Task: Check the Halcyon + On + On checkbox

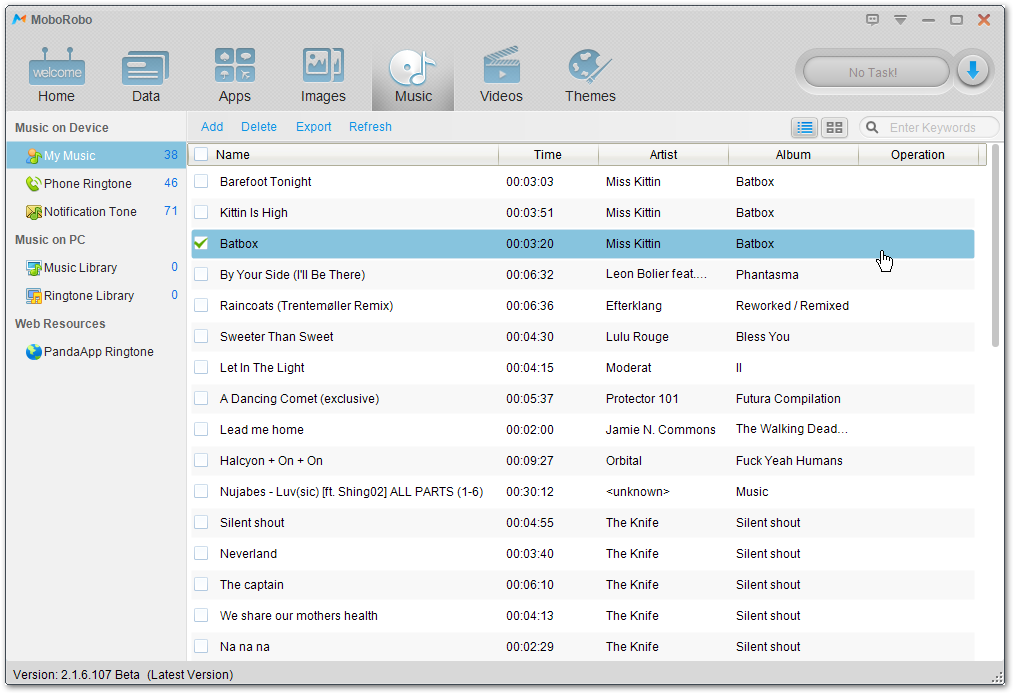Action: point(201,461)
